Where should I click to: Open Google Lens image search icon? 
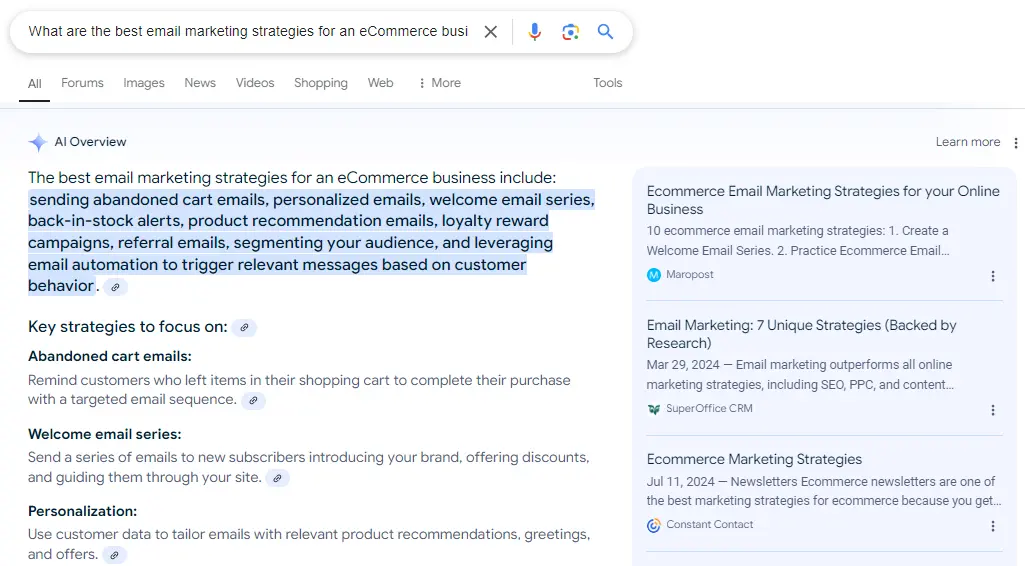[570, 32]
